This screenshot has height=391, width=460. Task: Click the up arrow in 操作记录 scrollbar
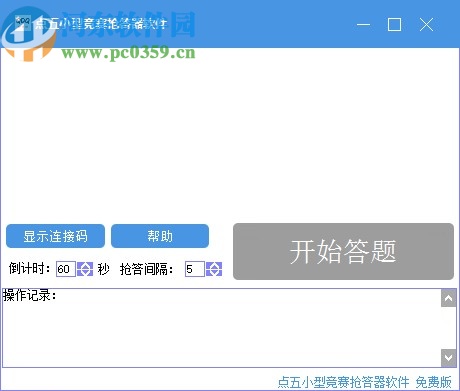pyautogui.click(x=448, y=298)
